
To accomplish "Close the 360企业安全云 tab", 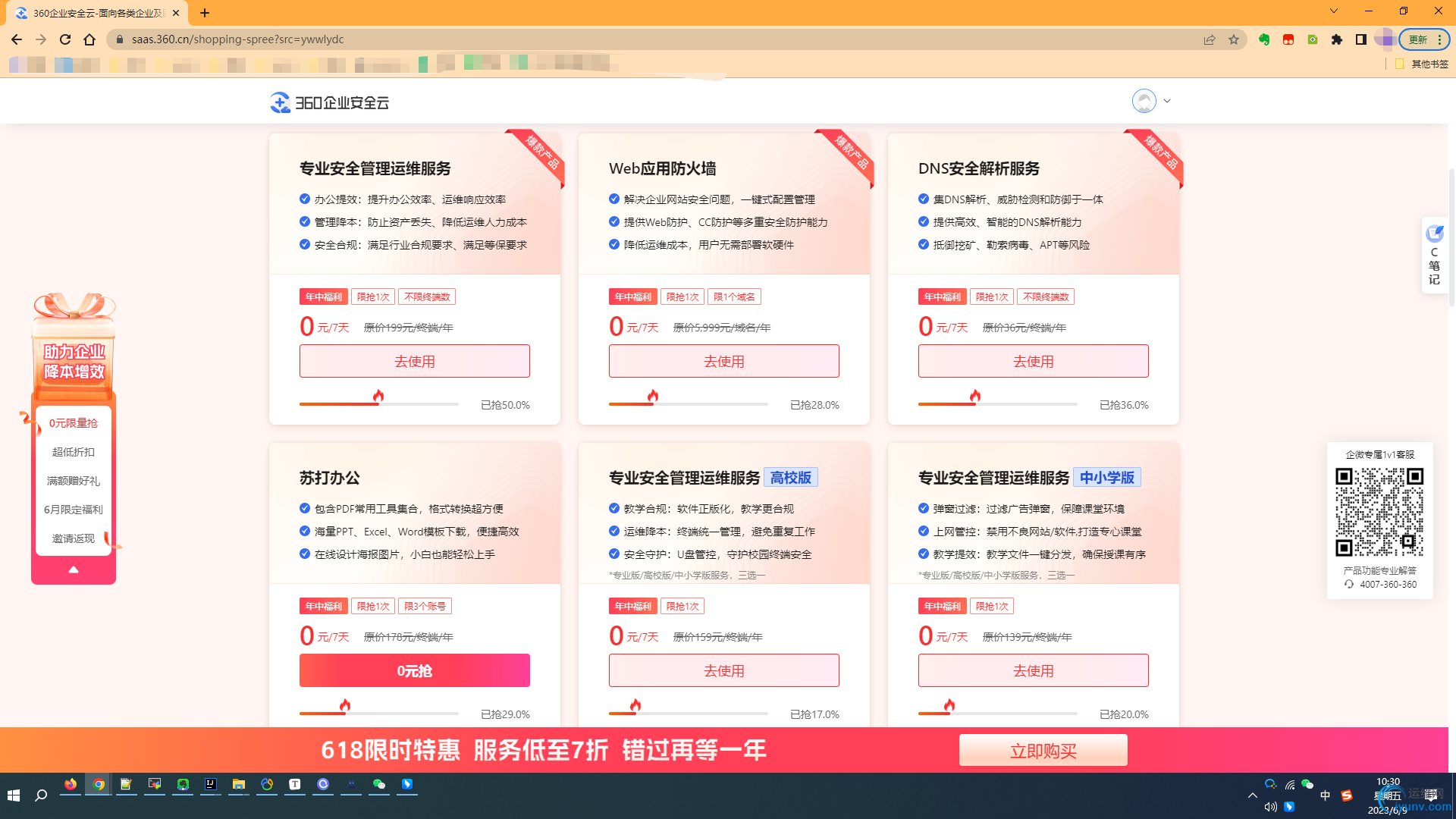I will pyautogui.click(x=176, y=13).
